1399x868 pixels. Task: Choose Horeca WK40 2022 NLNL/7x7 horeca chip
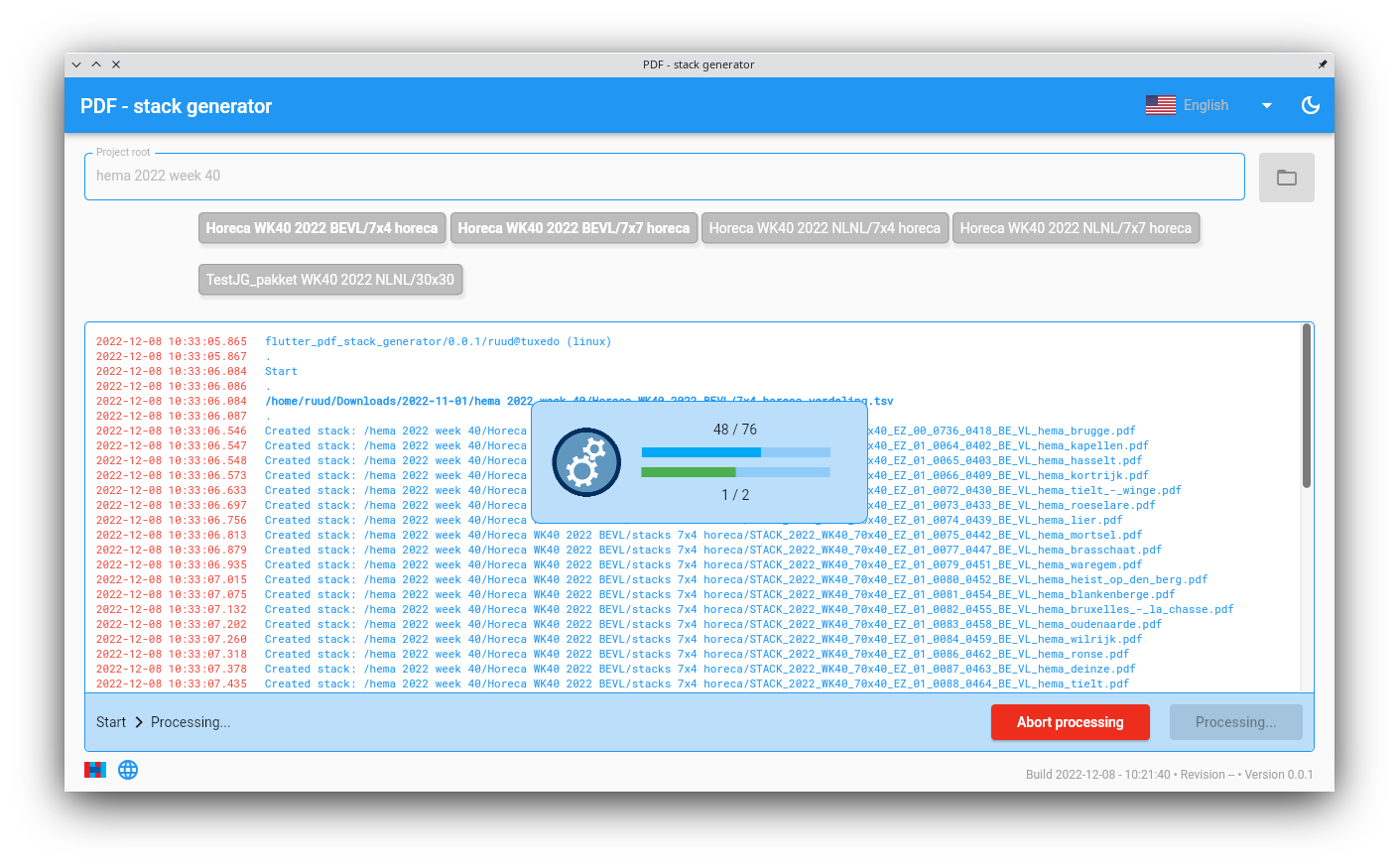point(1076,228)
